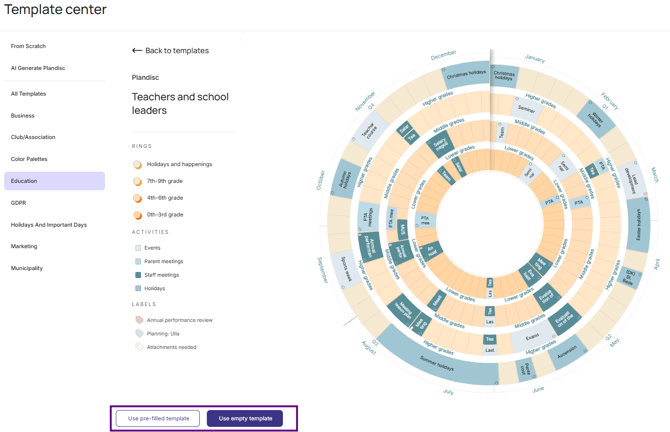670x432 pixels.
Task: Select AI Generate Plandisc option
Action: 38,68
